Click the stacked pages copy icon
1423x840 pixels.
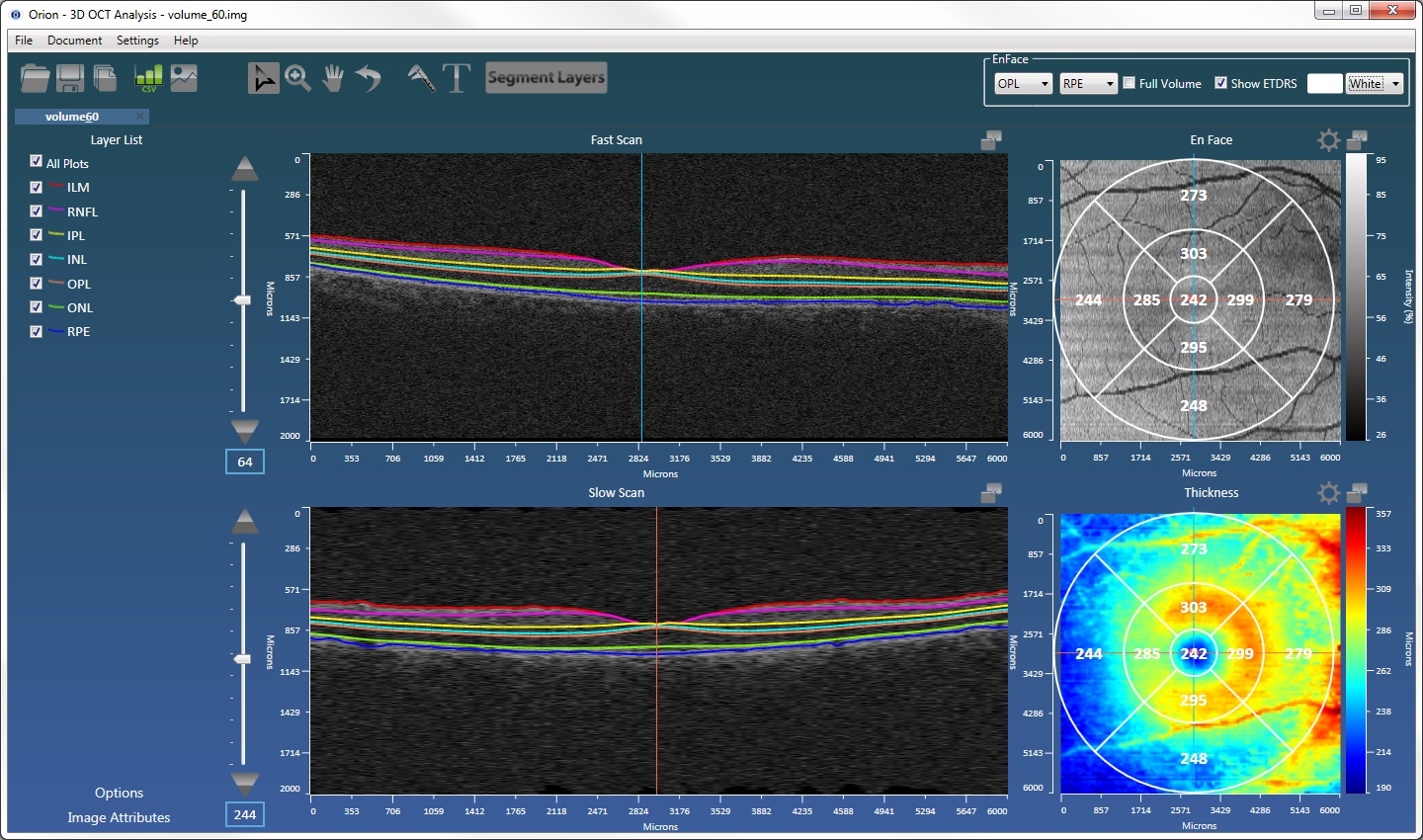click(105, 78)
